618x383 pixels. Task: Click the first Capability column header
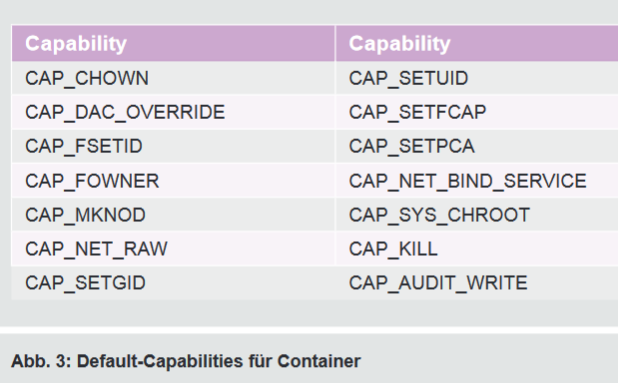point(173,43)
